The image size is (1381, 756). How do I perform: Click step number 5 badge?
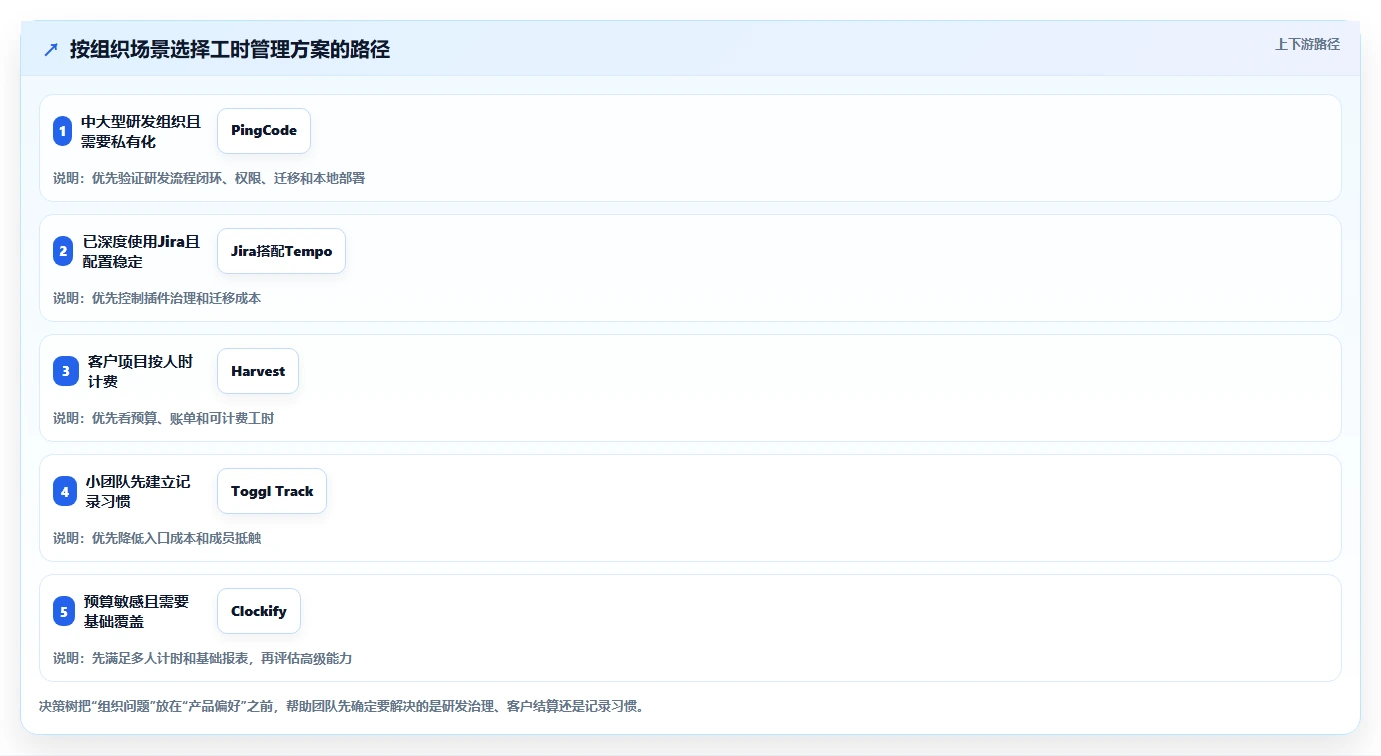[x=64, y=611]
